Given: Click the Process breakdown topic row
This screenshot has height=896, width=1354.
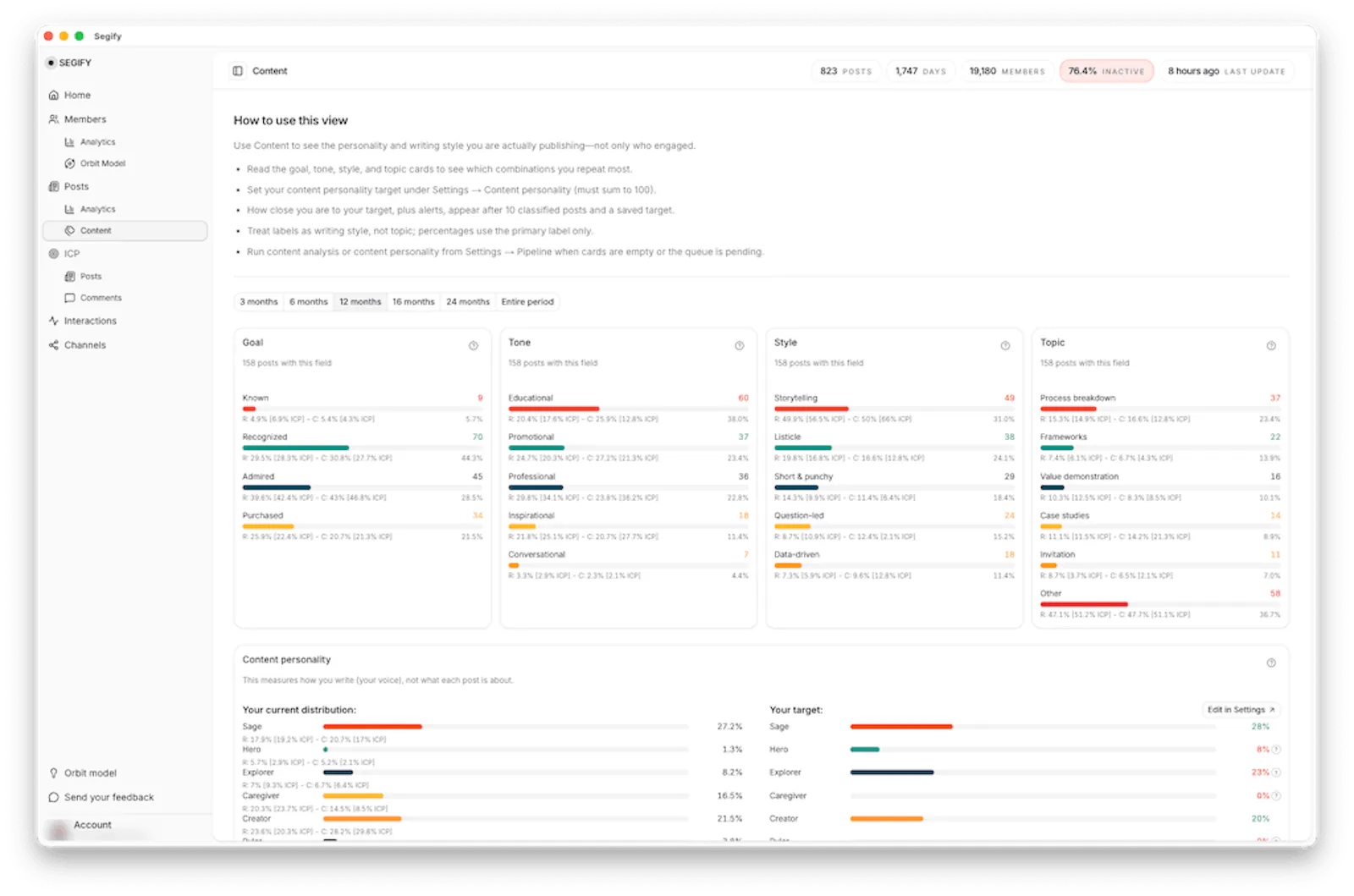Looking at the screenshot, I should point(1159,408).
